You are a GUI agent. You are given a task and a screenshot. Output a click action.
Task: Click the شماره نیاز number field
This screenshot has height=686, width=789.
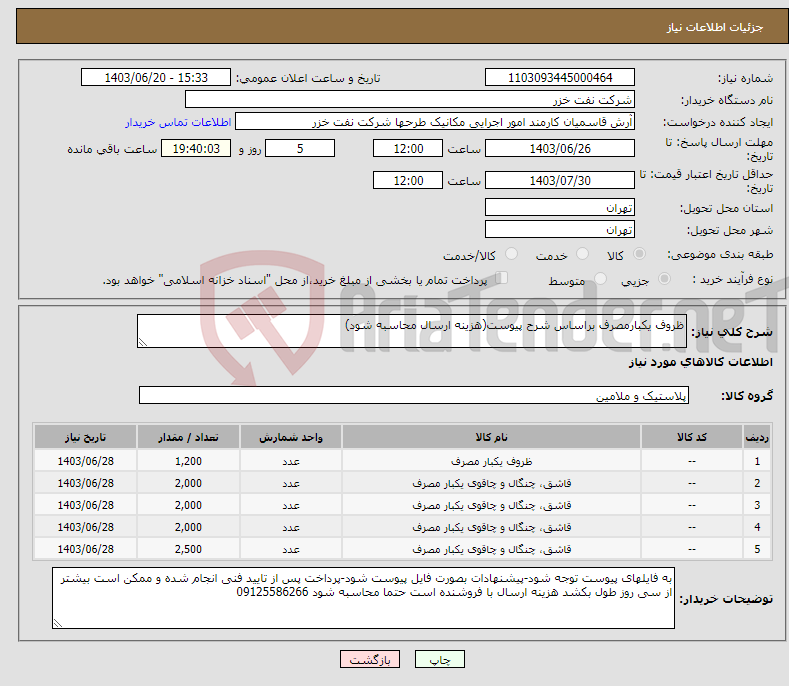pyautogui.click(x=560, y=78)
